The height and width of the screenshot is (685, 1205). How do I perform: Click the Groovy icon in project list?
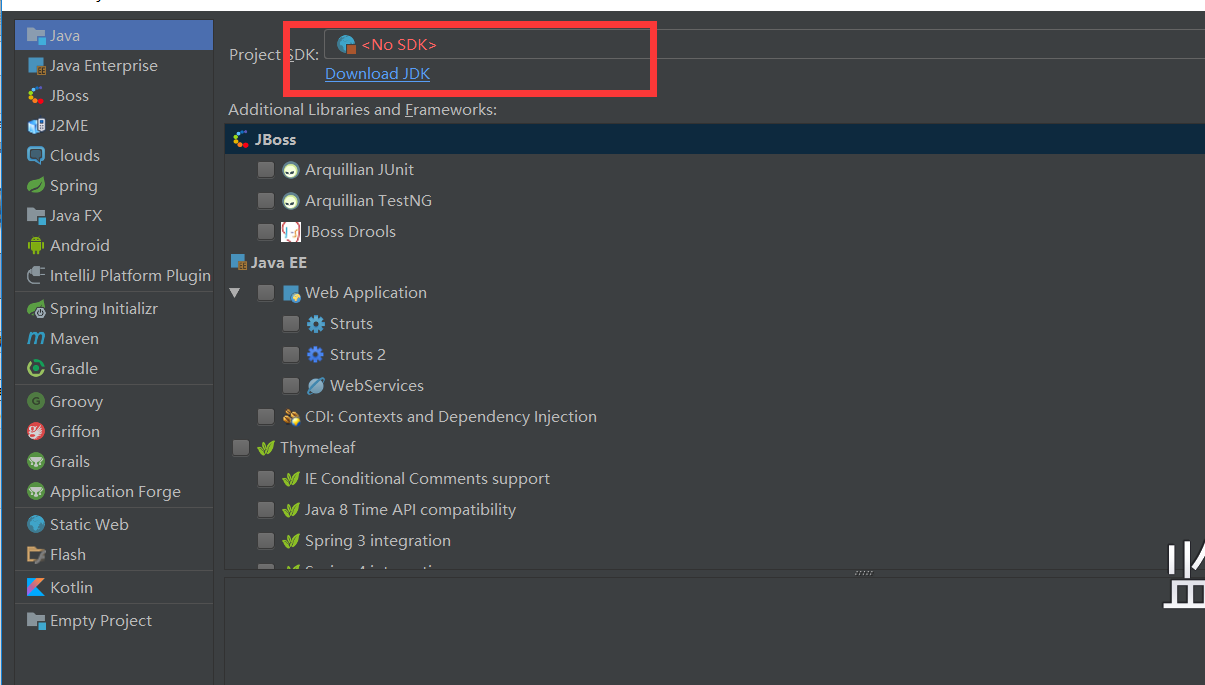[36, 402]
